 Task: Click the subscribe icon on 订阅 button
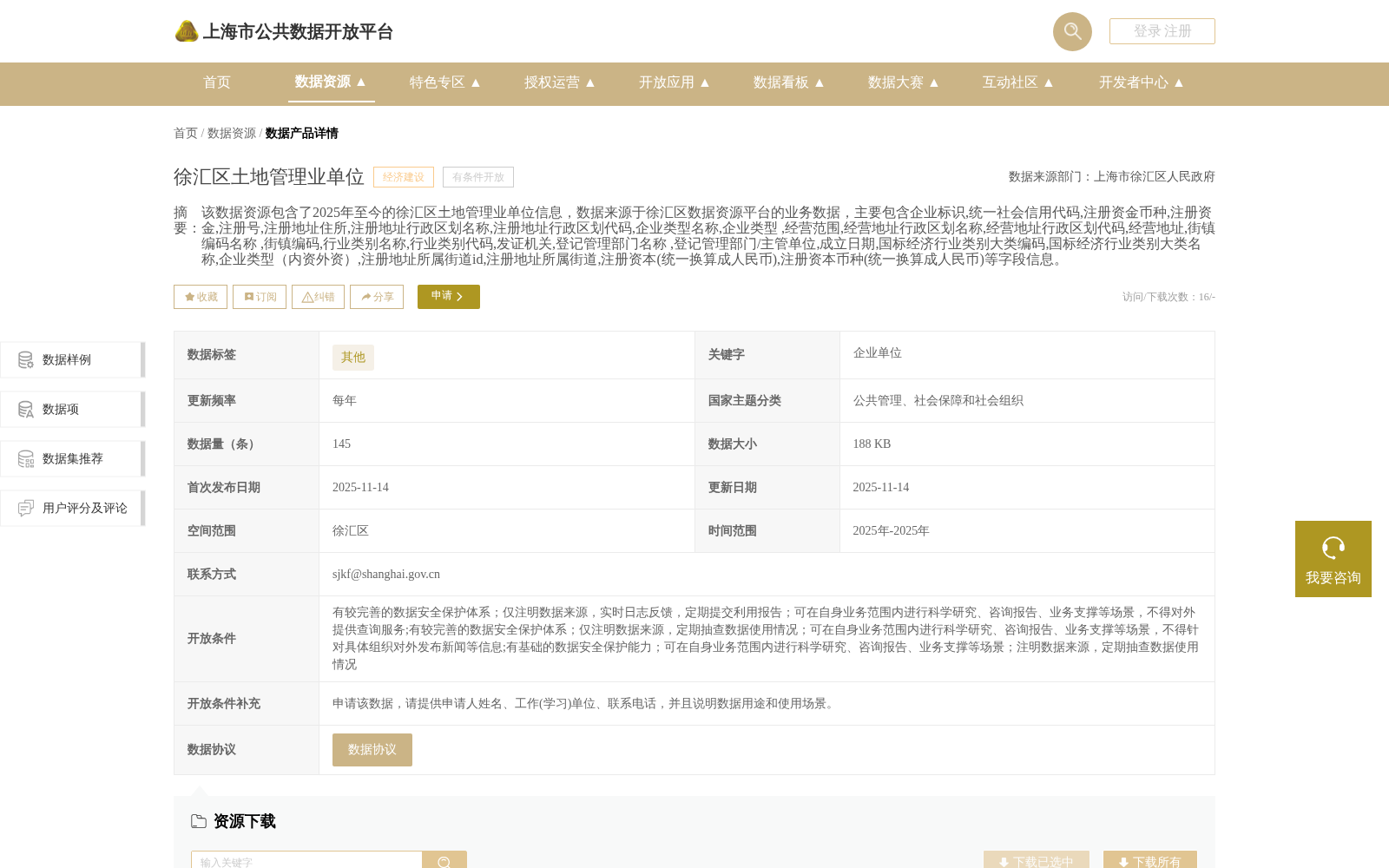[249, 297]
